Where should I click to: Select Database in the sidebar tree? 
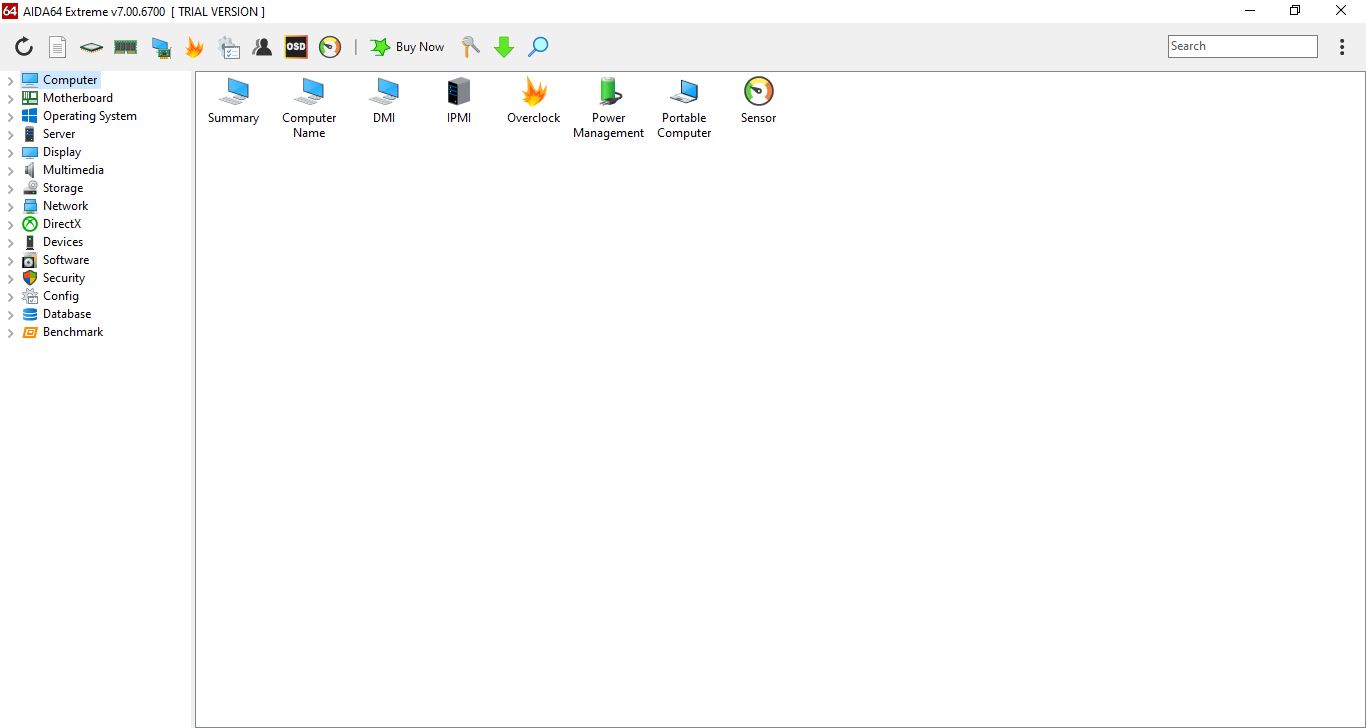click(x=57, y=314)
